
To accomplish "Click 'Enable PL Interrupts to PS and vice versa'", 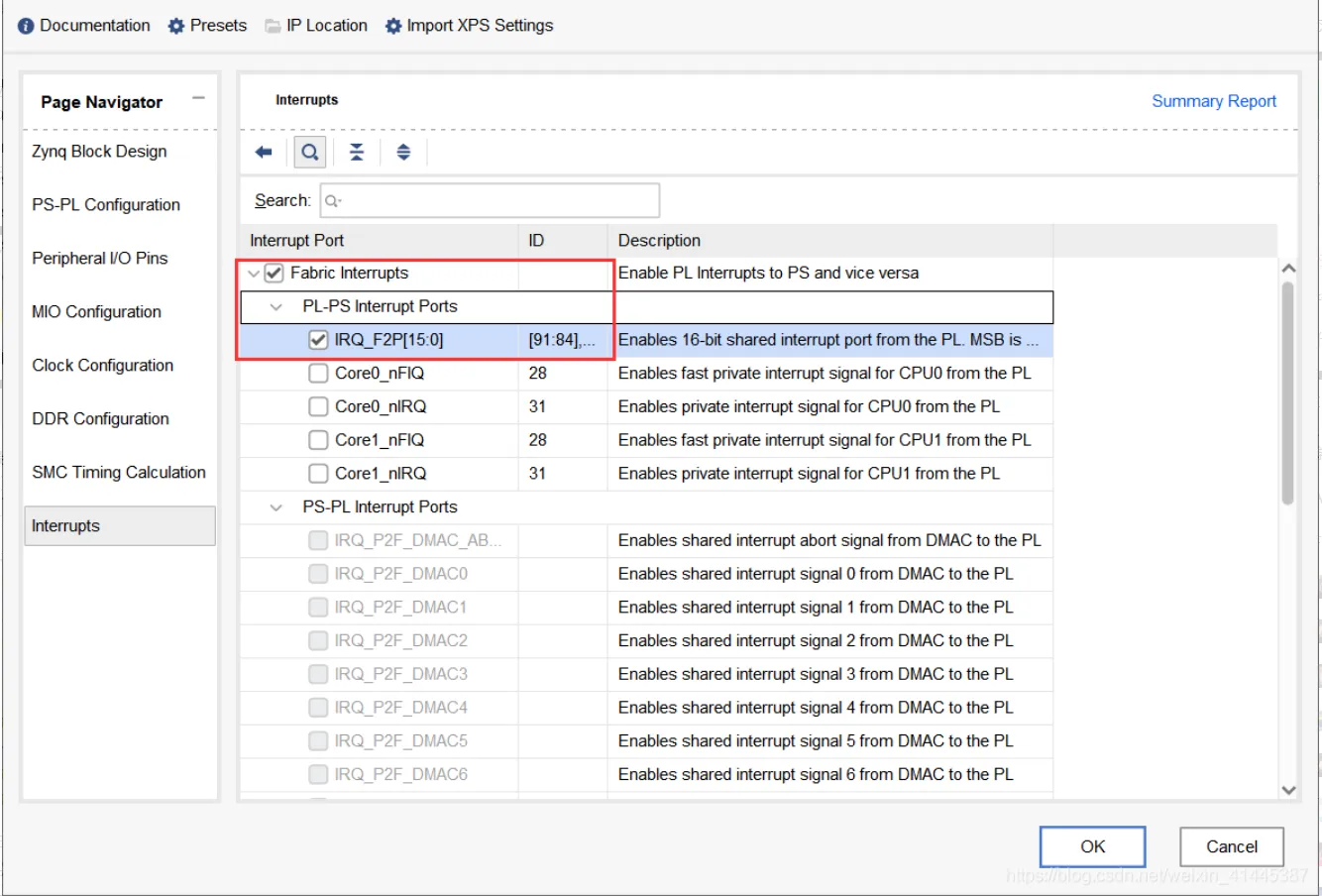I will 768,274.
